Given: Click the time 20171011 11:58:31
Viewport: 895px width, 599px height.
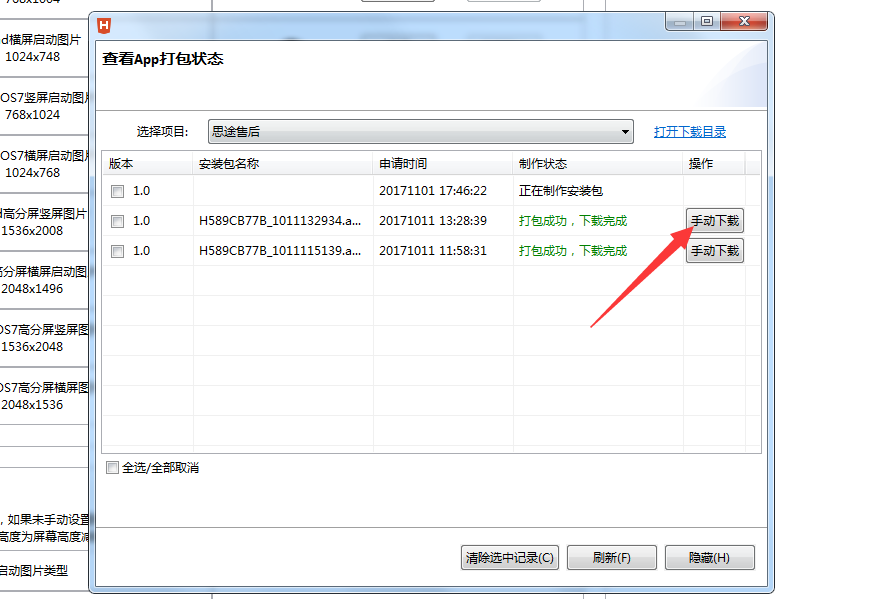Looking at the screenshot, I should click(x=433, y=251).
